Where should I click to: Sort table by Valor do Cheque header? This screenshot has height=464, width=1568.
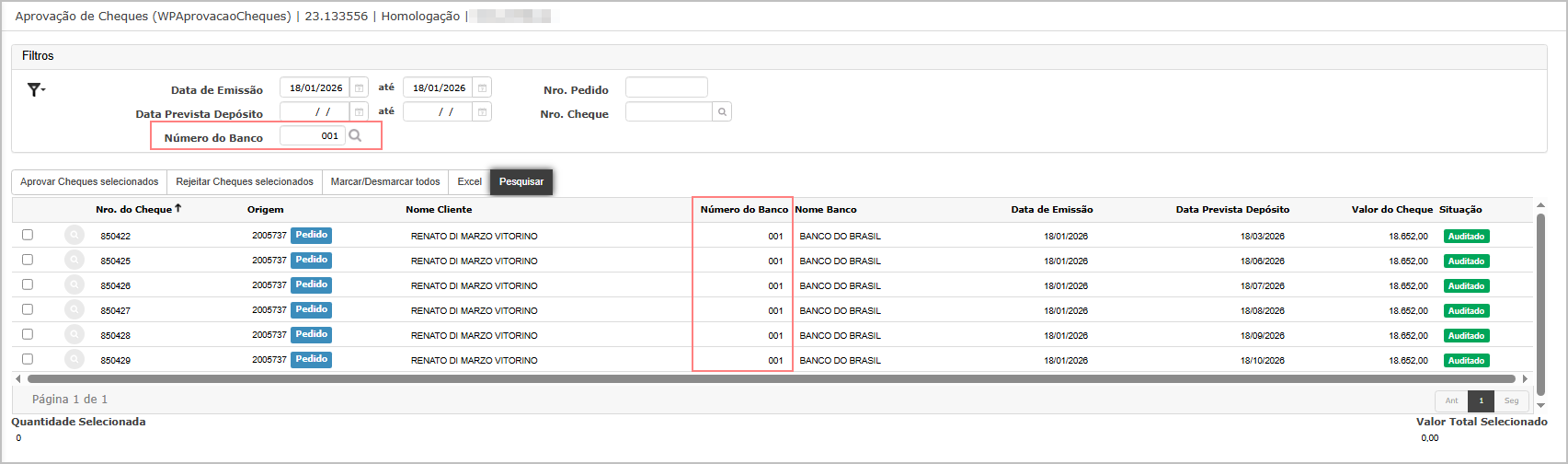[1391, 210]
